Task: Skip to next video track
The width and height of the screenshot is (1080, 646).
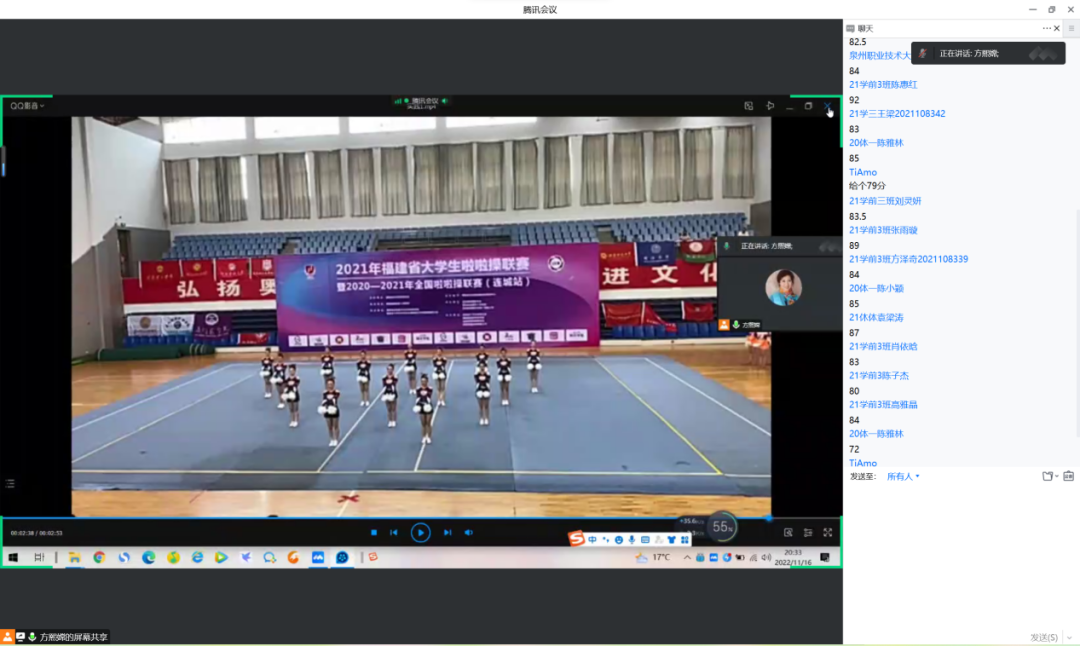Action: (x=447, y=533)
